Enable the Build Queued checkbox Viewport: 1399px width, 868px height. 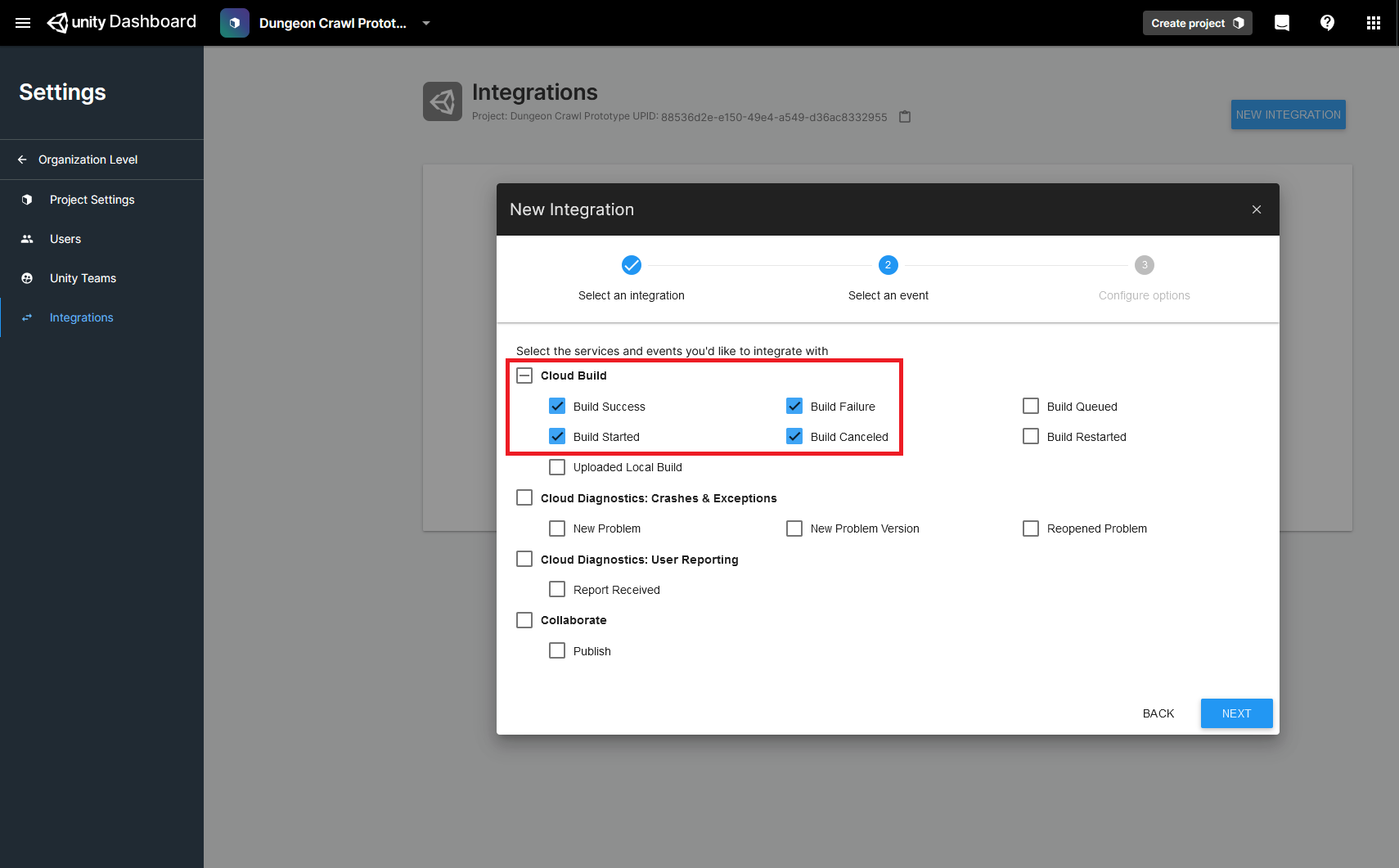(x=1031, y=406)
